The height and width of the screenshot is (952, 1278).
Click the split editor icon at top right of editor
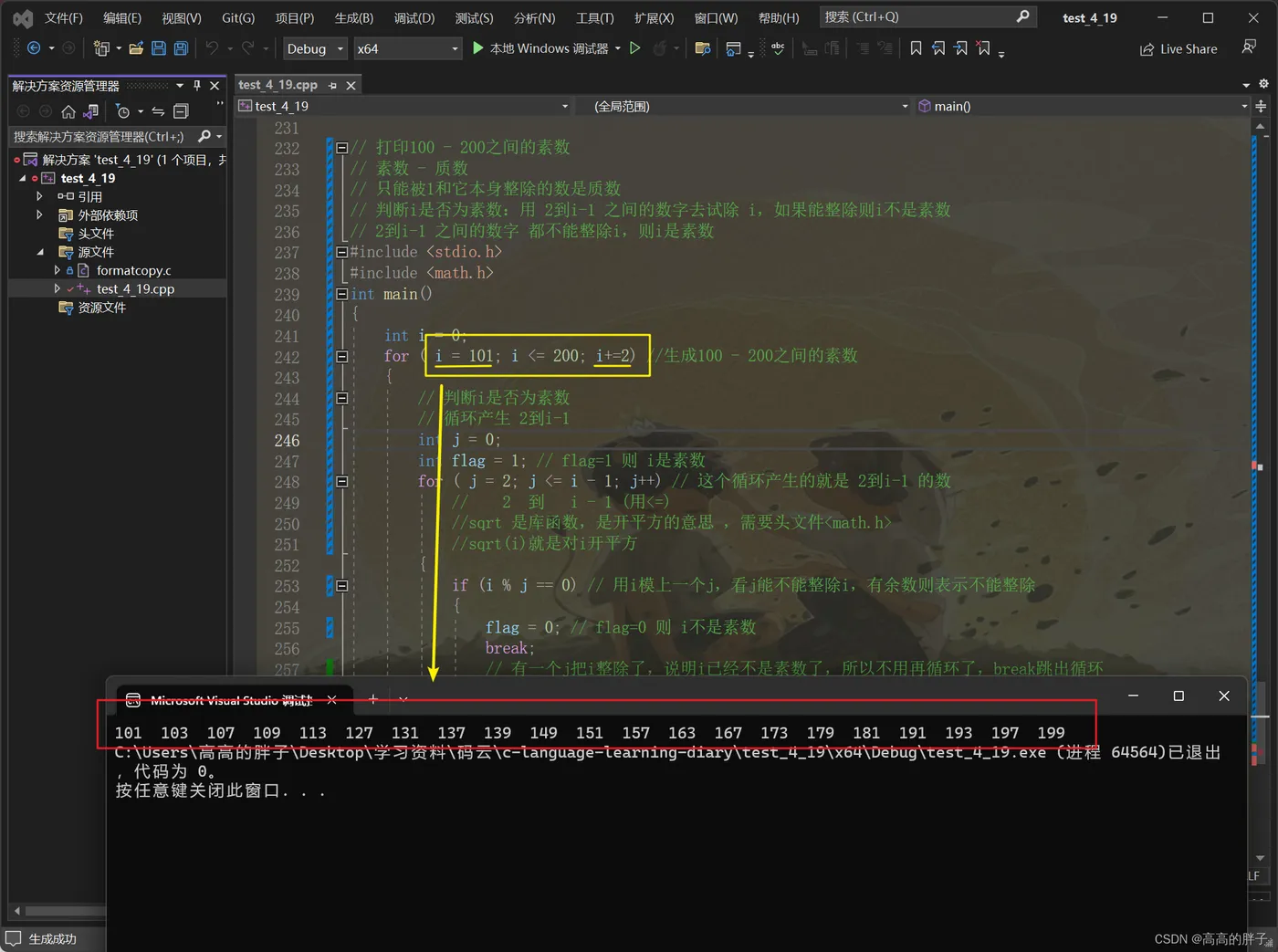(1261, 106)
